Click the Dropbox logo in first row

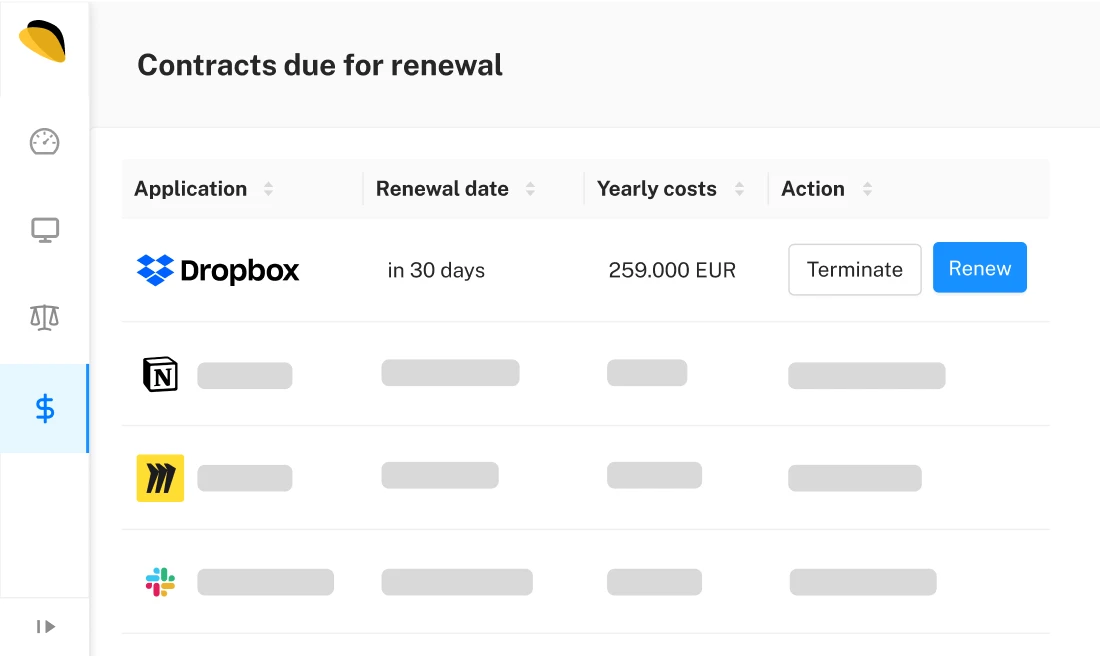pyautogui.click(x=217, y=270)
